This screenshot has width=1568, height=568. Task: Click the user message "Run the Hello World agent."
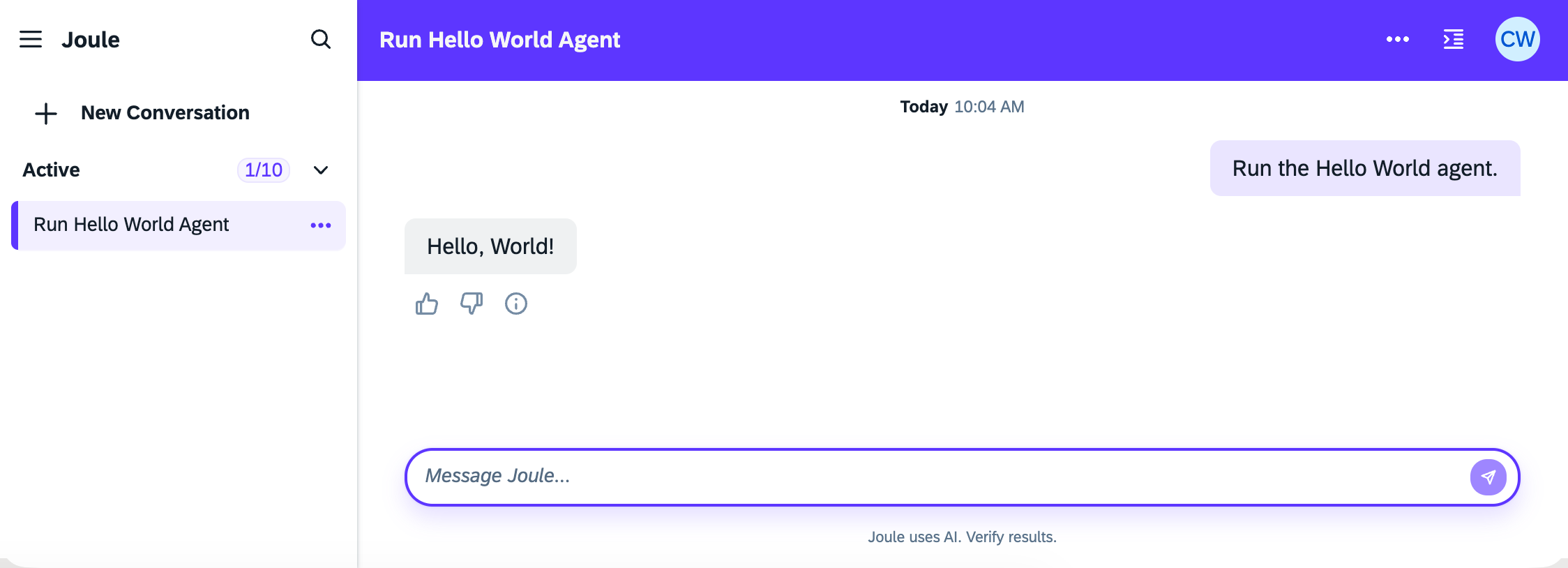click(1364, 168)
